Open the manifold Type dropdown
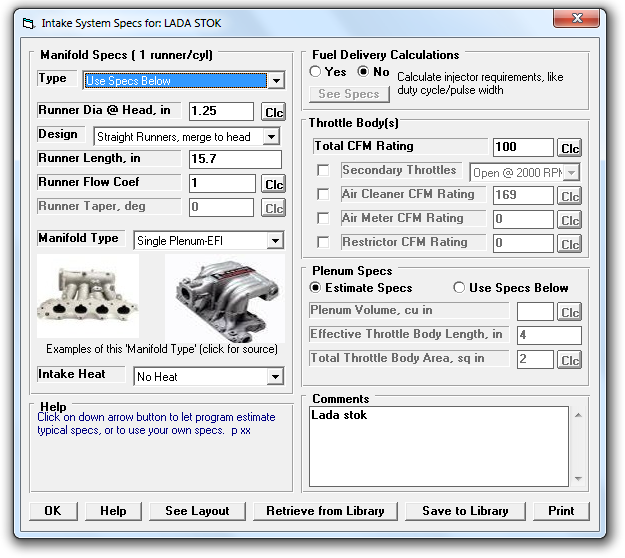Viewport: 625px width, 558px height. (x=276, y=81)
